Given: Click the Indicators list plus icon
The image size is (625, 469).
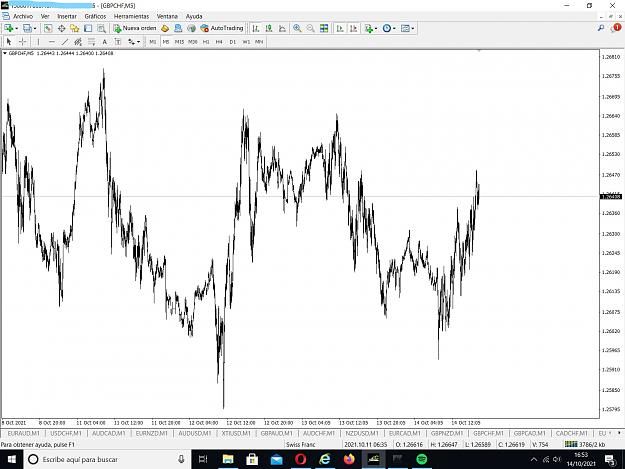Looking at the screenshot, I should (369, 28).
